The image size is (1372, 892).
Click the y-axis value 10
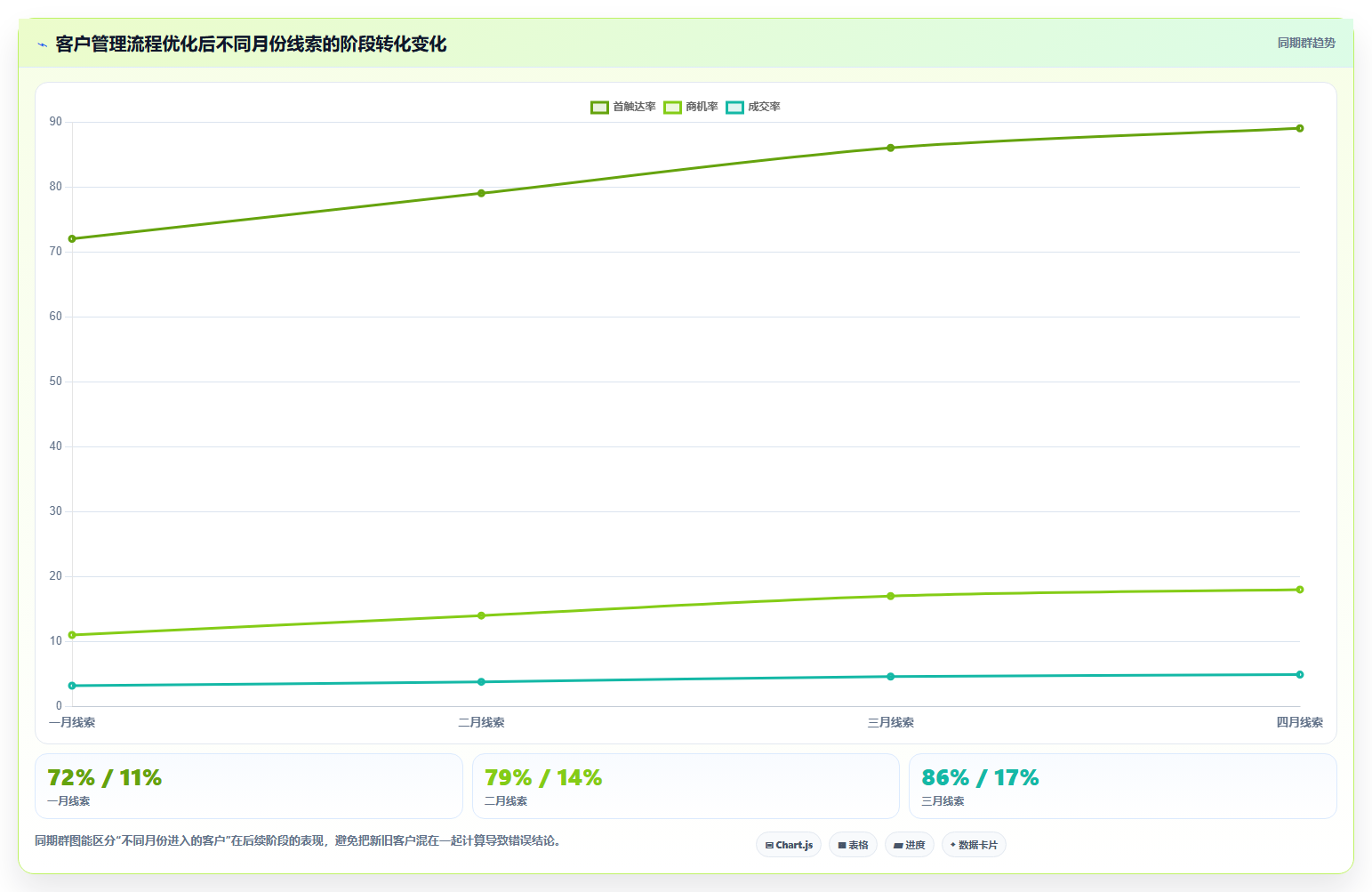click(56, 641)
